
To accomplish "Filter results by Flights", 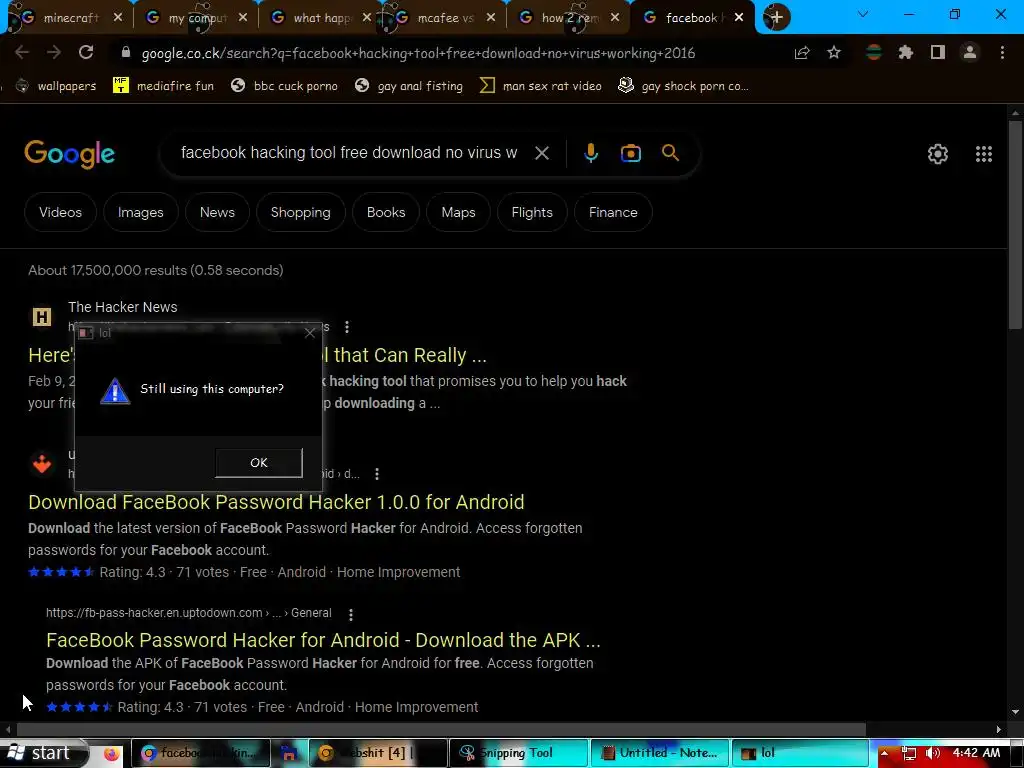I will coord(532,212).
